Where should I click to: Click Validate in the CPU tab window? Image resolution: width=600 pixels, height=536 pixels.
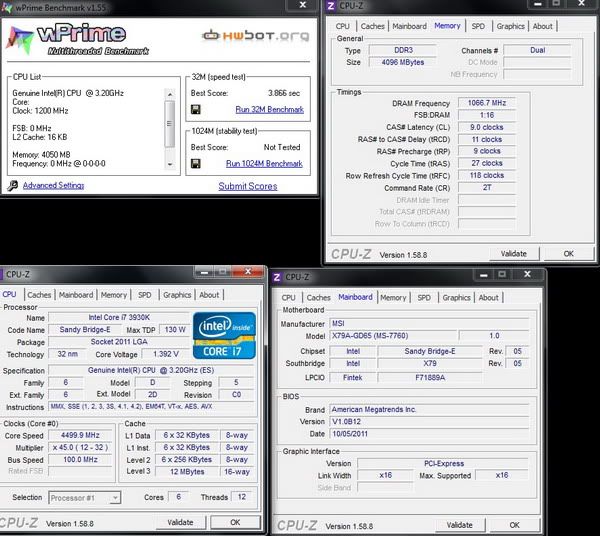click(x=180, y=522)
